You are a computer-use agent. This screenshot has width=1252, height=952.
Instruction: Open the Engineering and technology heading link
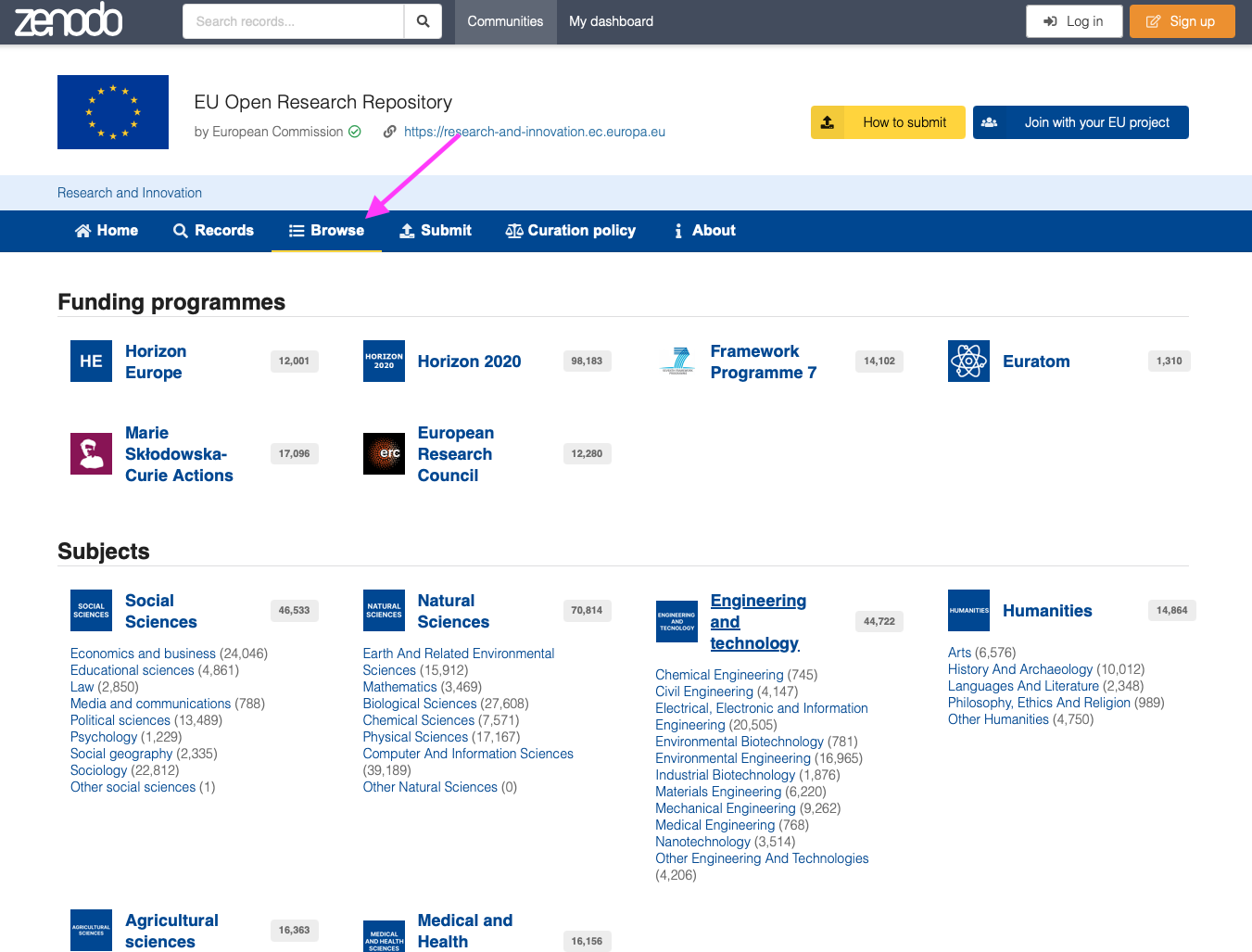coord(758,622)
